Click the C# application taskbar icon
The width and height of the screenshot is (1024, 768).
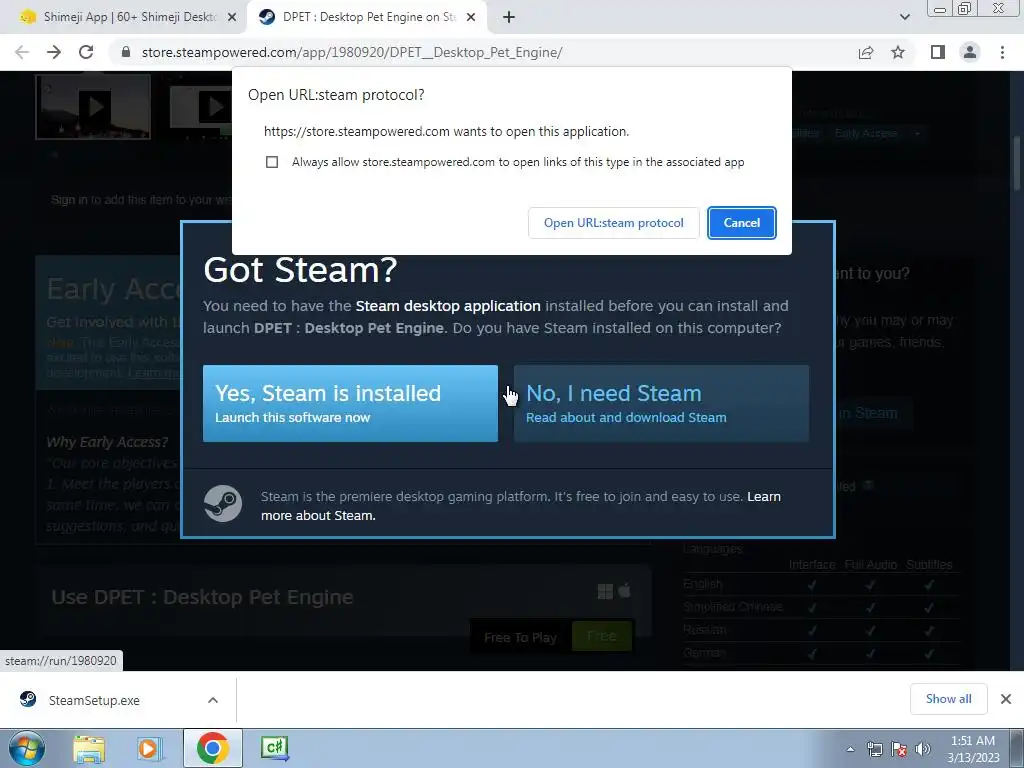(x=274, y=748)
